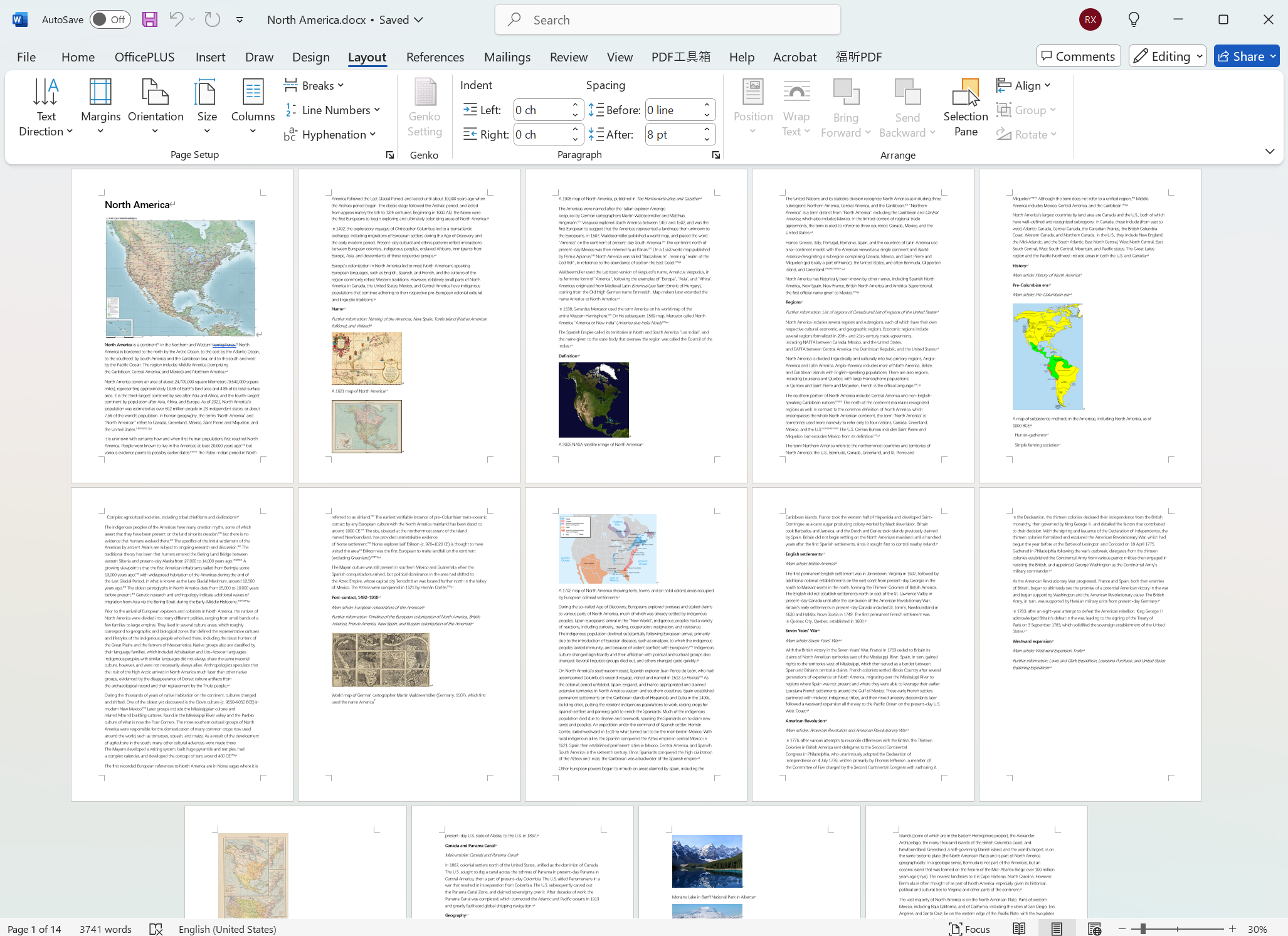This screenshot has width=1288, height=936.
Task: Click the Save icon in title bar
Action: pos(150,19)
